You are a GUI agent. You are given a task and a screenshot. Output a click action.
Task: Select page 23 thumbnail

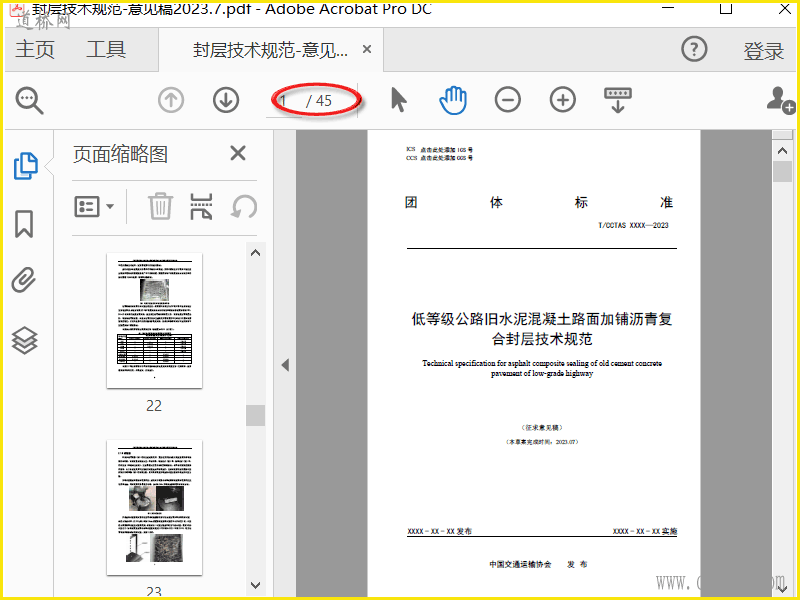click(x=154, y=508)
